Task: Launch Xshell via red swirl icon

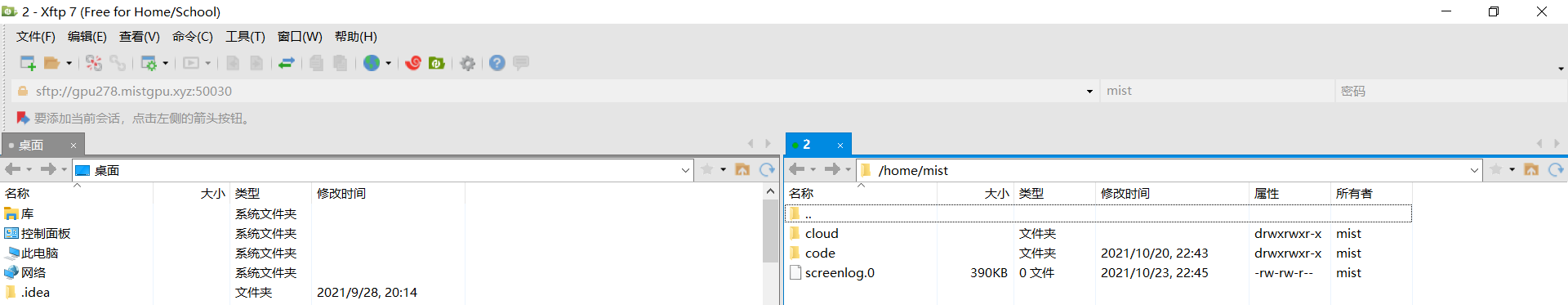Action: pos(413,63)
